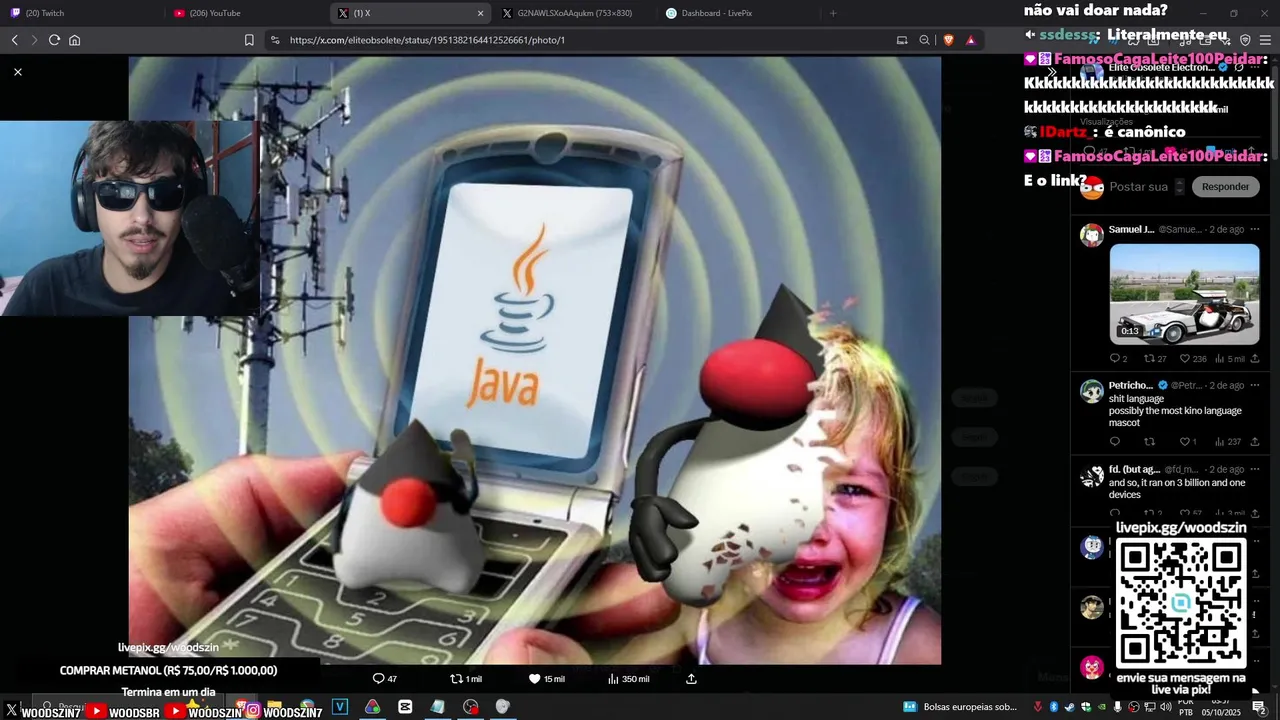Screen dimensions: 1280x720
Task: Open the 'Bolsas europeias' news widget
Action: point(960,707)
